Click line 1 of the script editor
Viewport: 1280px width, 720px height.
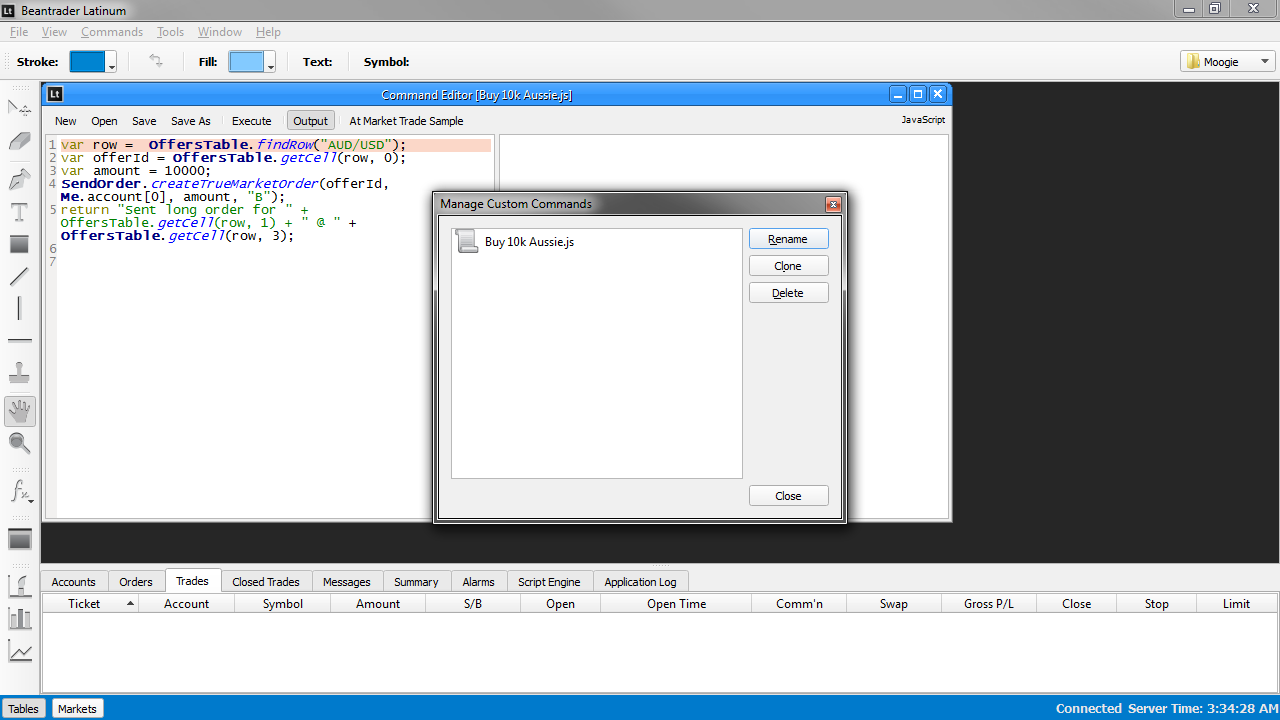tap(275, 145)
